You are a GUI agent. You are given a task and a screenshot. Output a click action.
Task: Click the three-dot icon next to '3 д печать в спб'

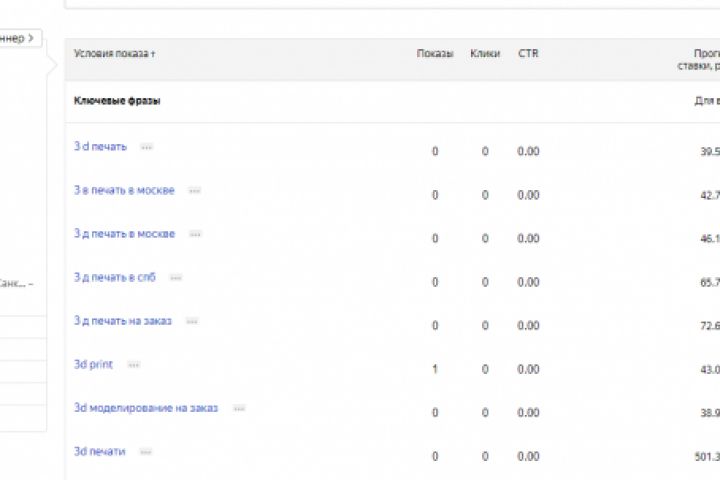176,278
